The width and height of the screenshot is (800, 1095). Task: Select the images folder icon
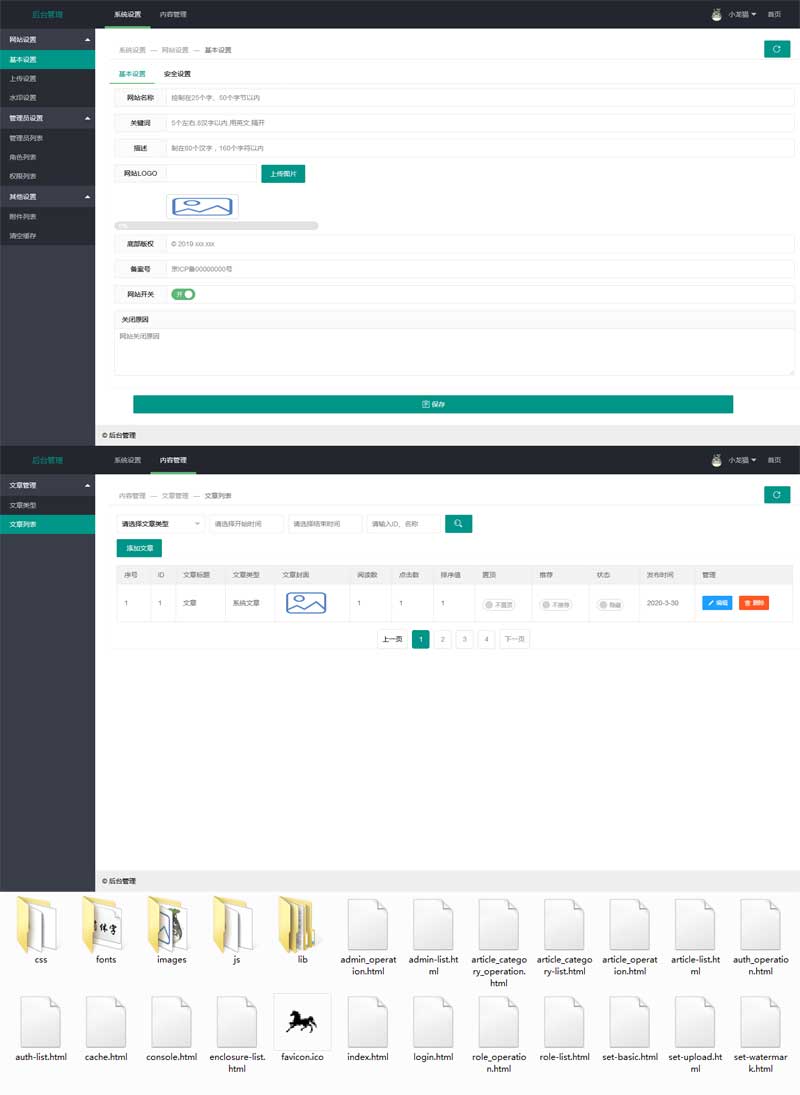pyautogui.click(x=169, y=925)
